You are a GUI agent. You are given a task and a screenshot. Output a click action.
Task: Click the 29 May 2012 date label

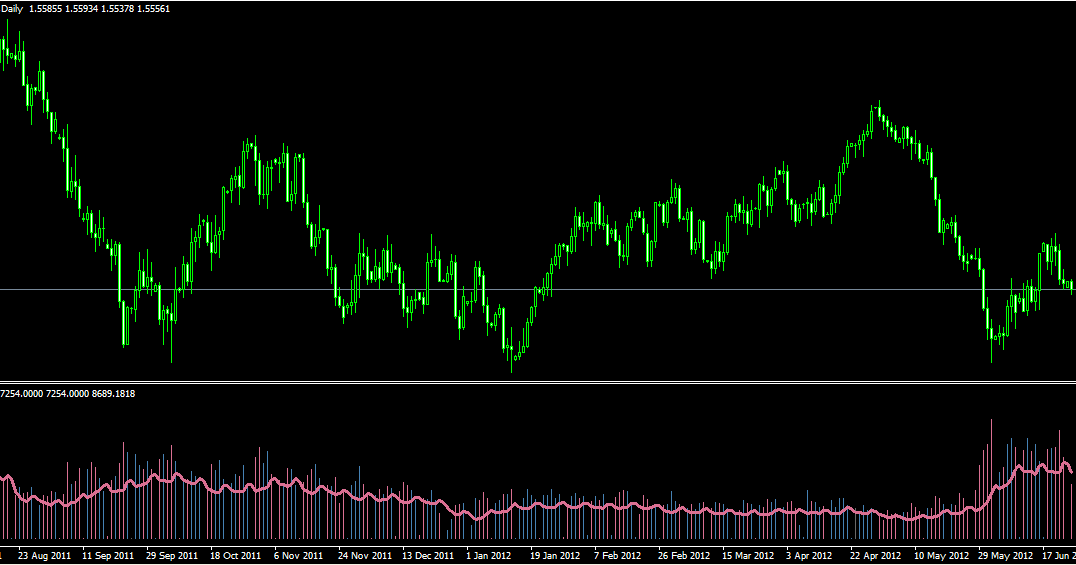click(1005, 555)
